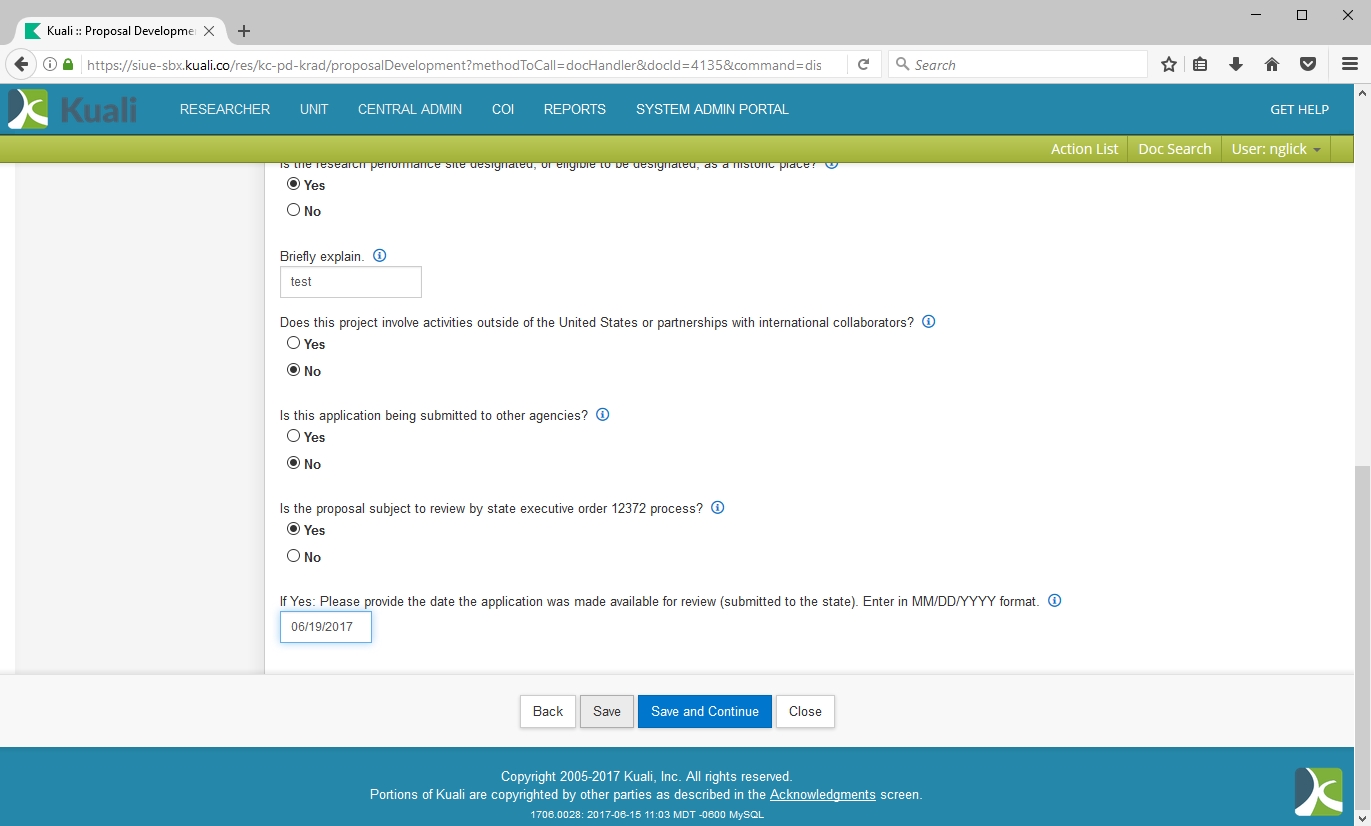
Task: Click the Firefox home icon
Action: coord(1272,64)
